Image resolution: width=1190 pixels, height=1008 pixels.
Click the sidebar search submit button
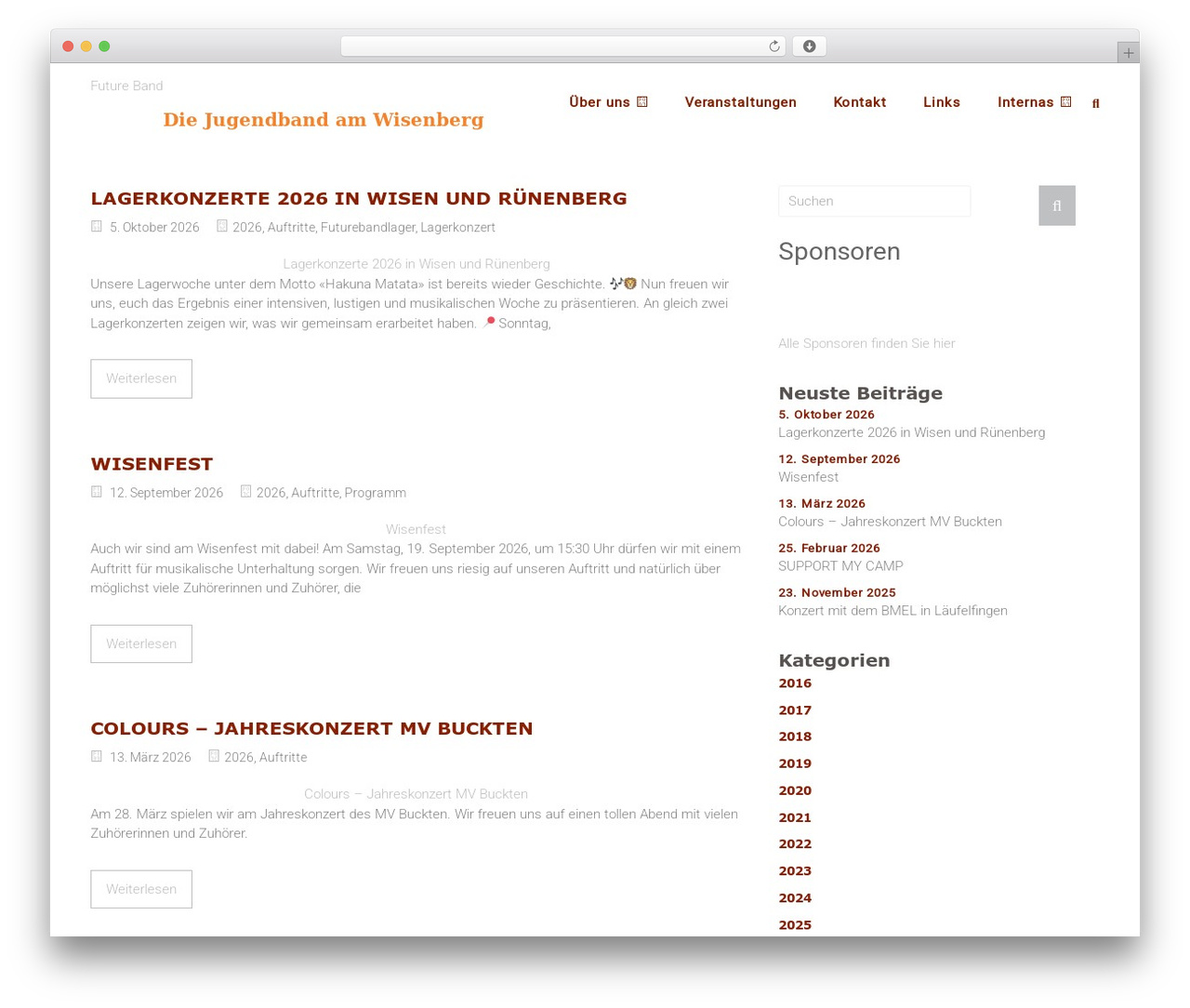(1057, 206)
